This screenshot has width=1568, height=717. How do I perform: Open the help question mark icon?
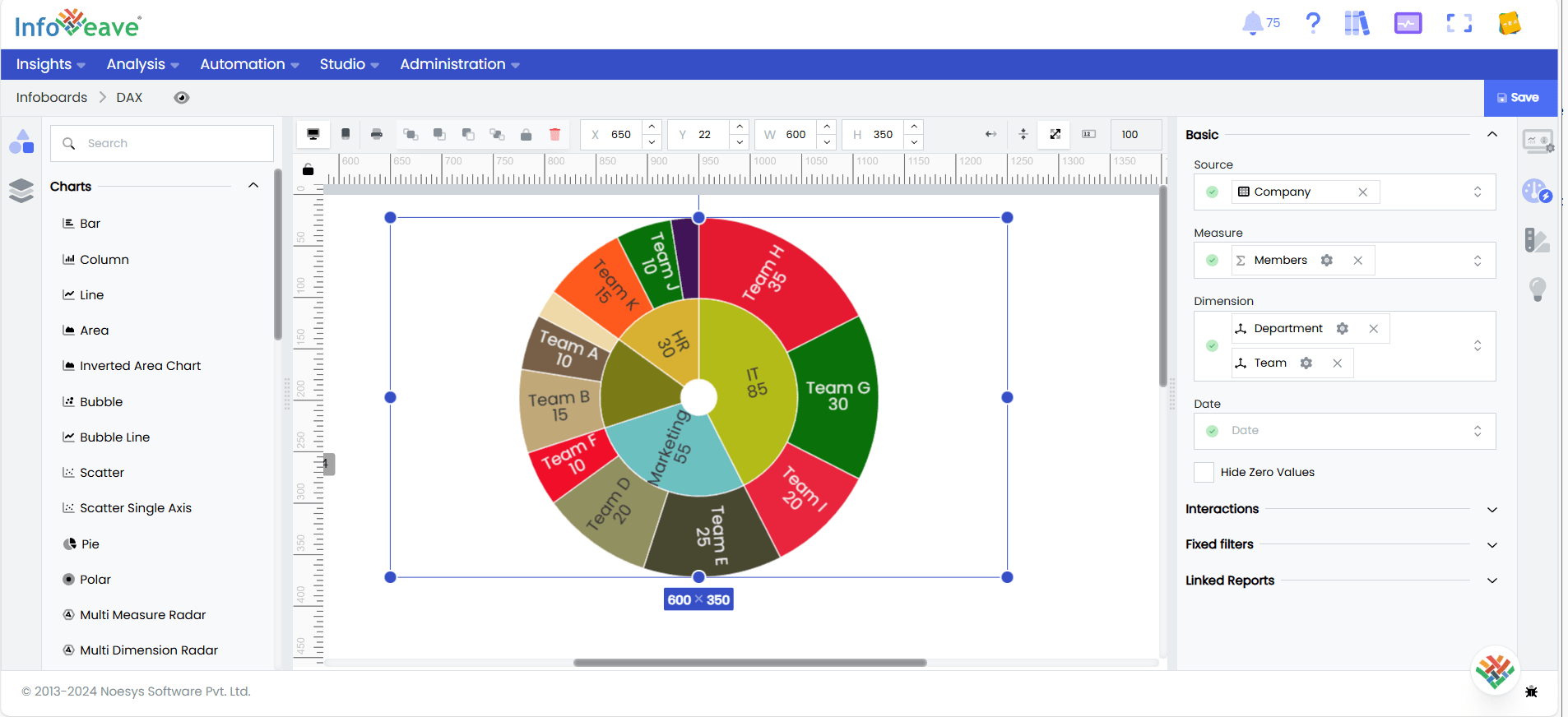click(1313, 23)
